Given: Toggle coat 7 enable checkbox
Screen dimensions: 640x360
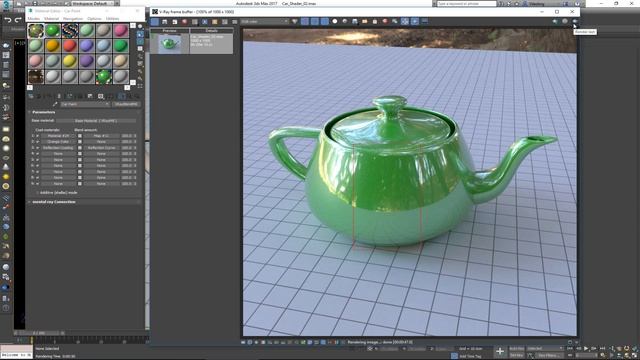Looking at the screenshot, I should pos(38,171).
